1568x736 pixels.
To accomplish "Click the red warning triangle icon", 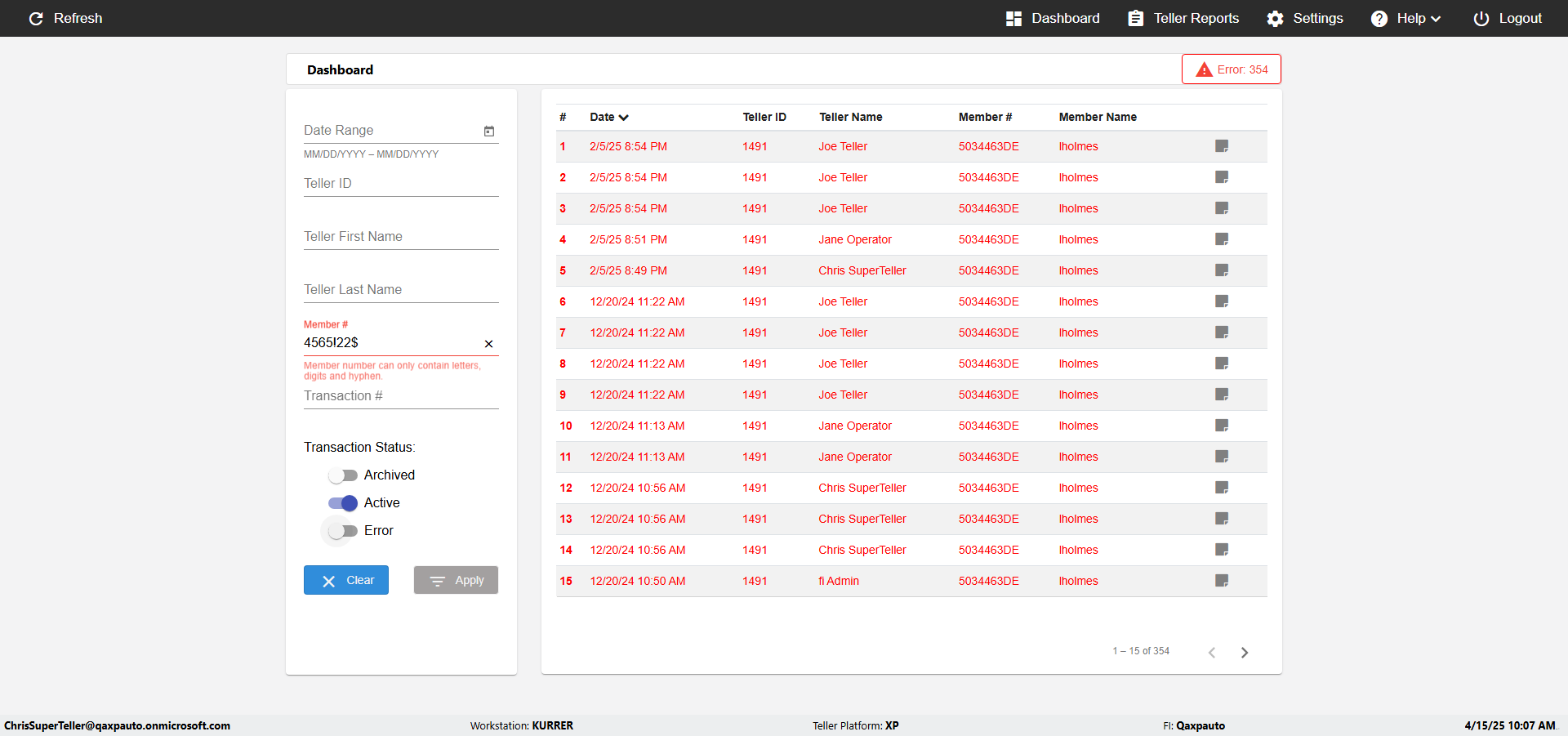I will [1204, 69].
